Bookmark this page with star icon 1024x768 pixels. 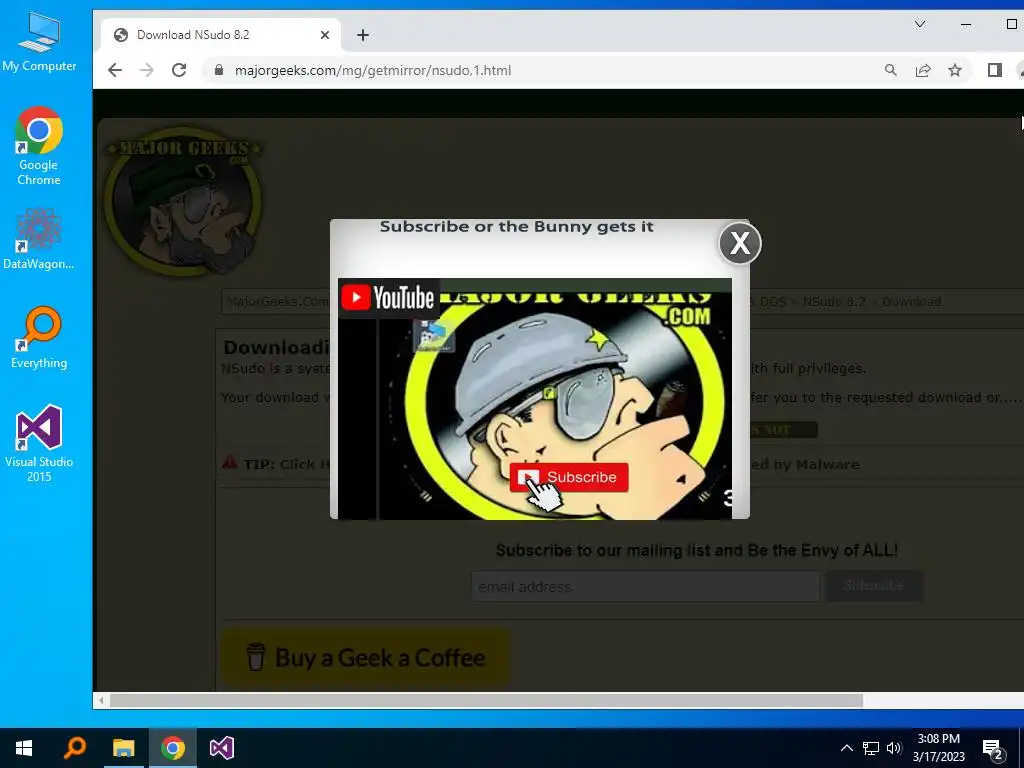[x=955, y=71]
